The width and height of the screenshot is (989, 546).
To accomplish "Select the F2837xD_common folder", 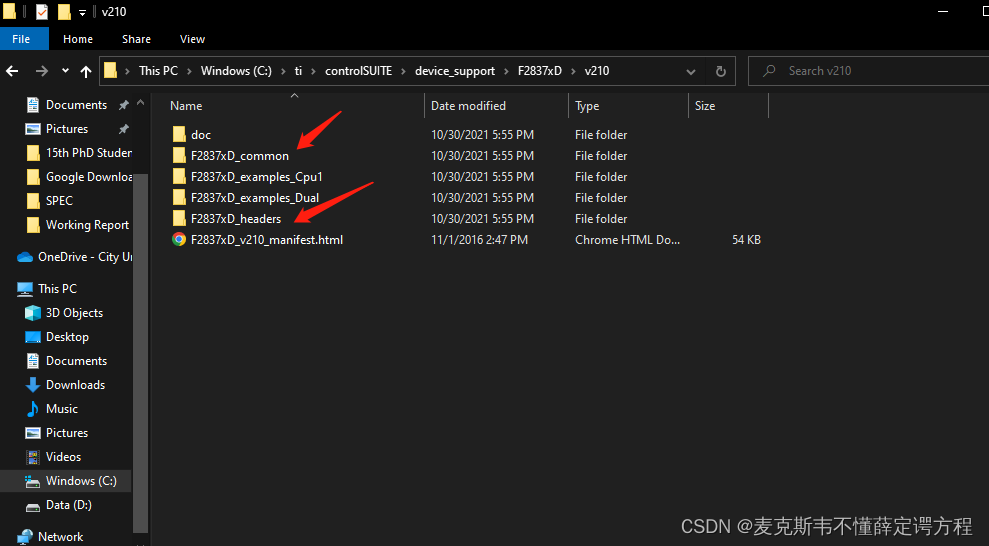I will click(240, 156).
